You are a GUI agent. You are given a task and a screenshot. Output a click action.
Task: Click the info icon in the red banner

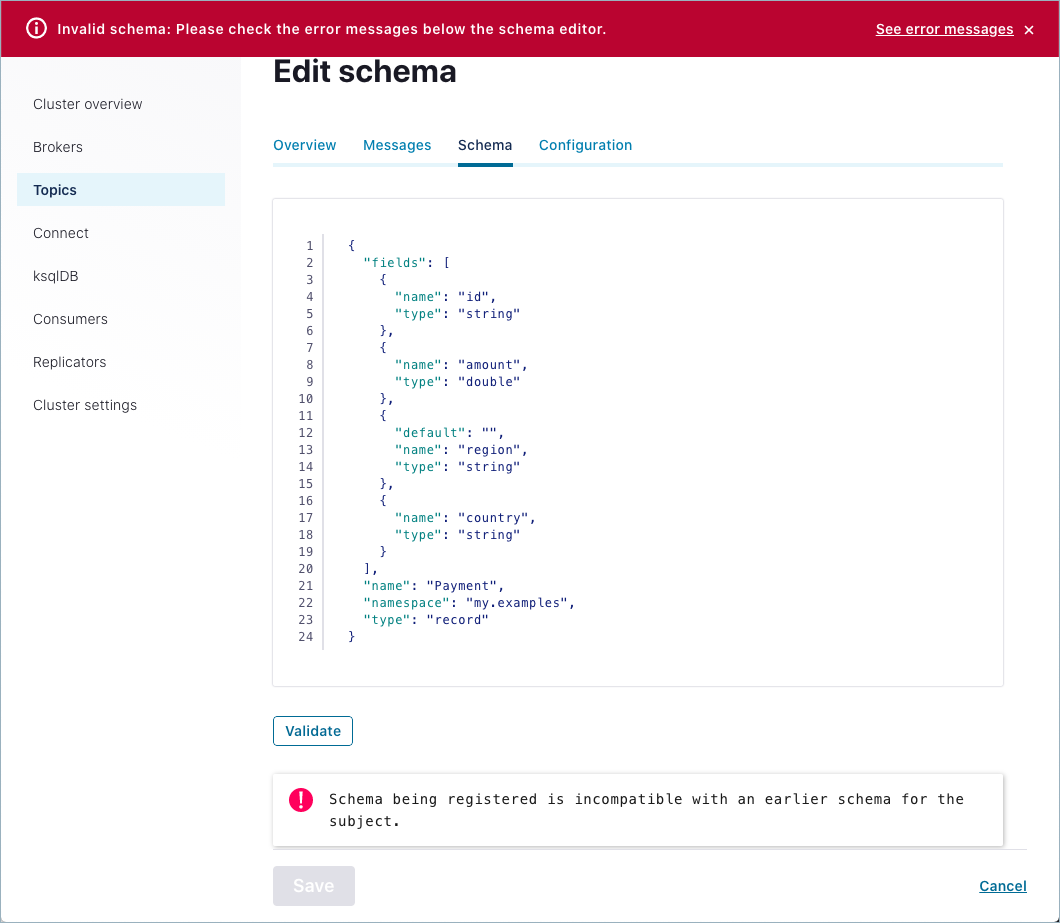tap(36, 29)
